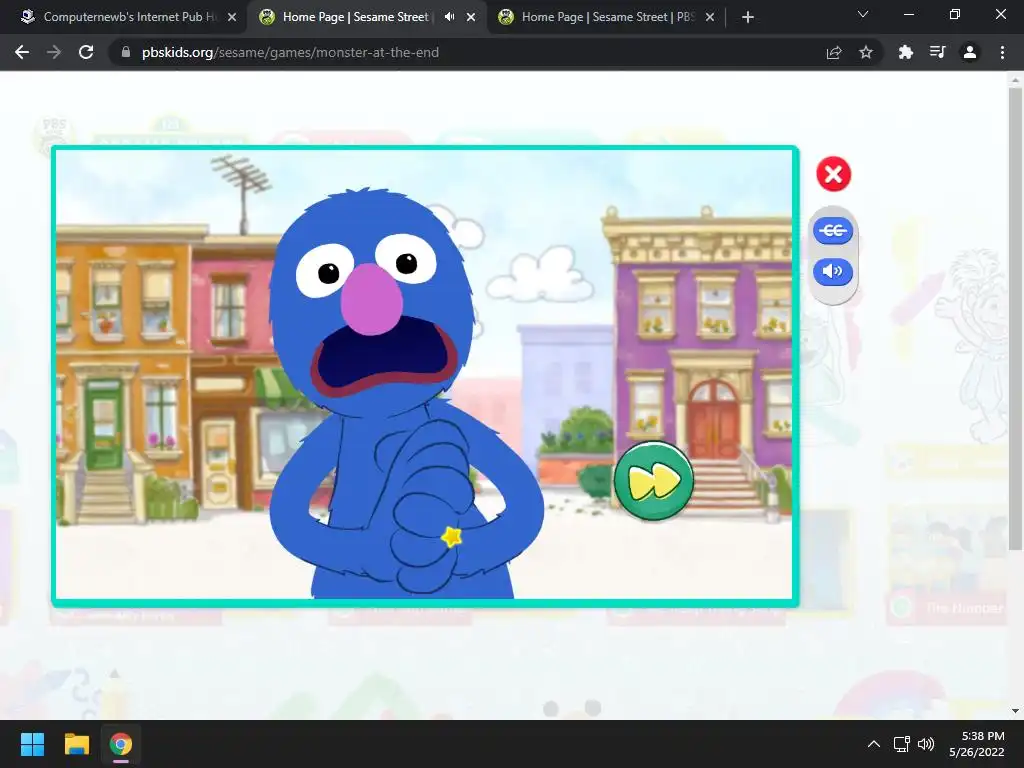Open the Windows Start menu
Screen dimensions: 1024x768
pyautogui.click(x=33, y=744)
